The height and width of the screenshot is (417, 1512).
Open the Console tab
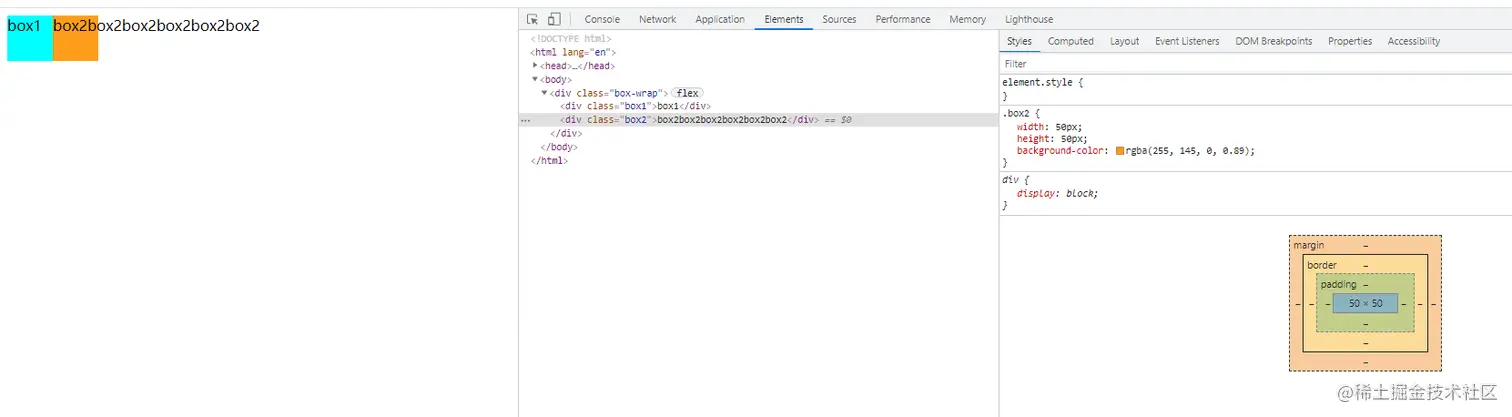tap(602, 19)
